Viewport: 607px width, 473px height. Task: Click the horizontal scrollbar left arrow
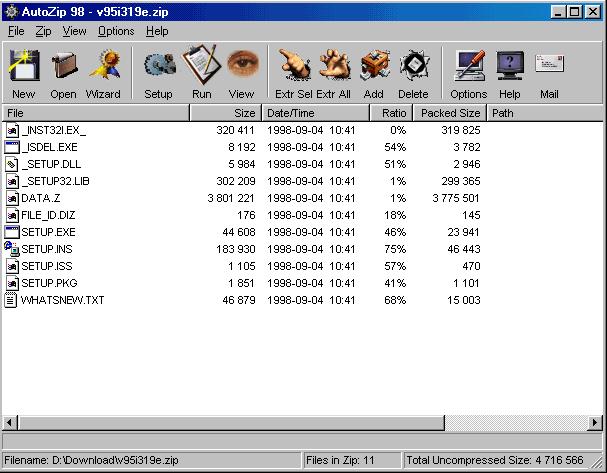point(10,423)
